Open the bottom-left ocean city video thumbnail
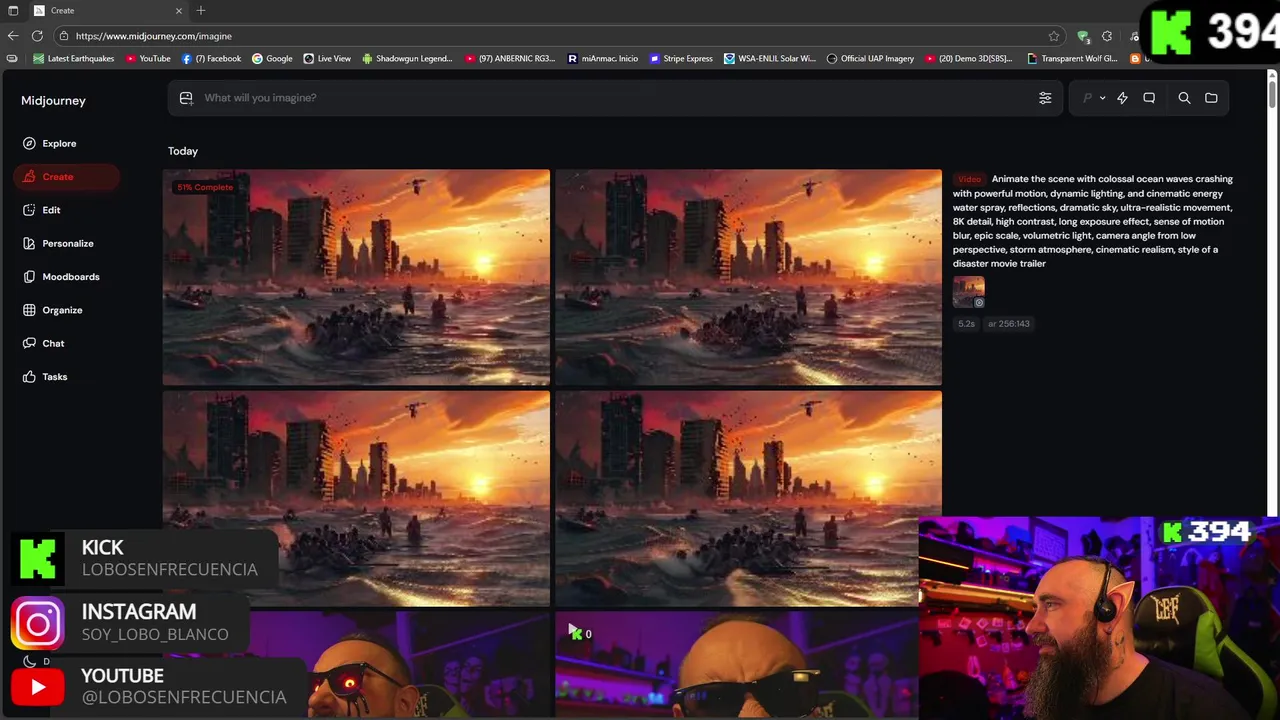This screenshot has width=1280, height=720. click(x=356, y=498)
